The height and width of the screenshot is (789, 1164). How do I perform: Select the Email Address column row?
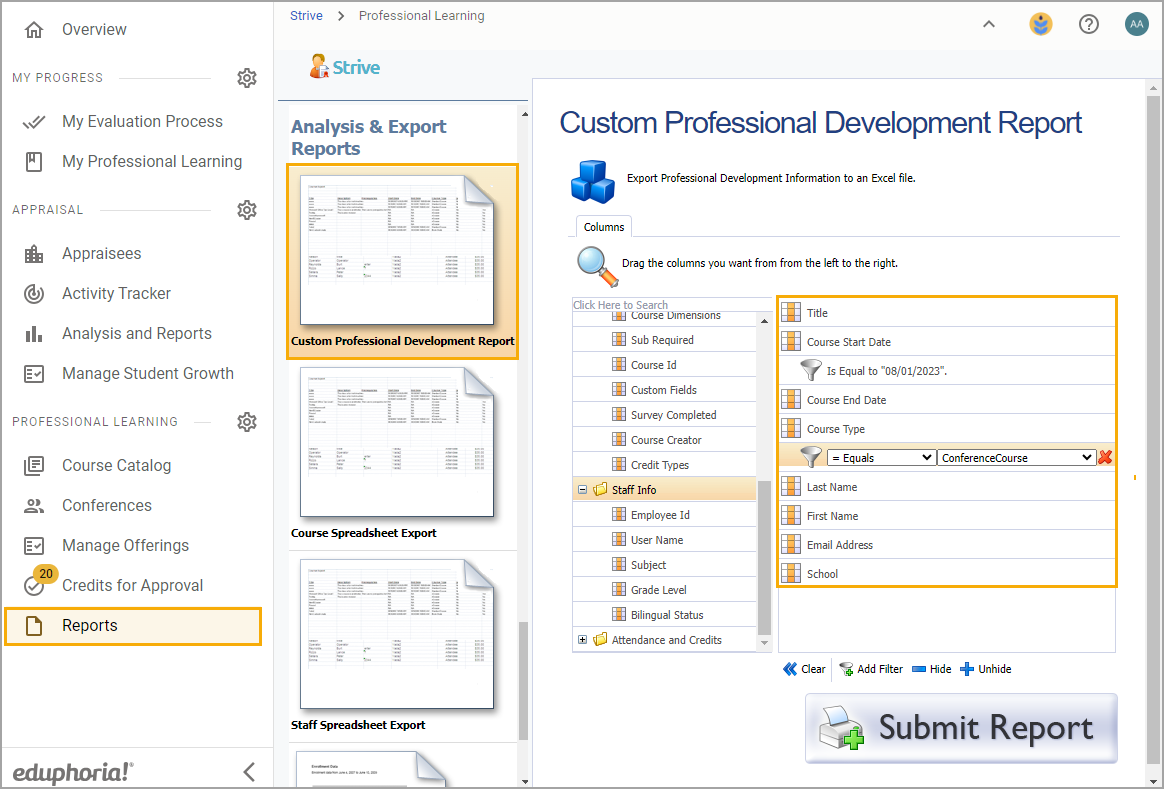point(947,545)
